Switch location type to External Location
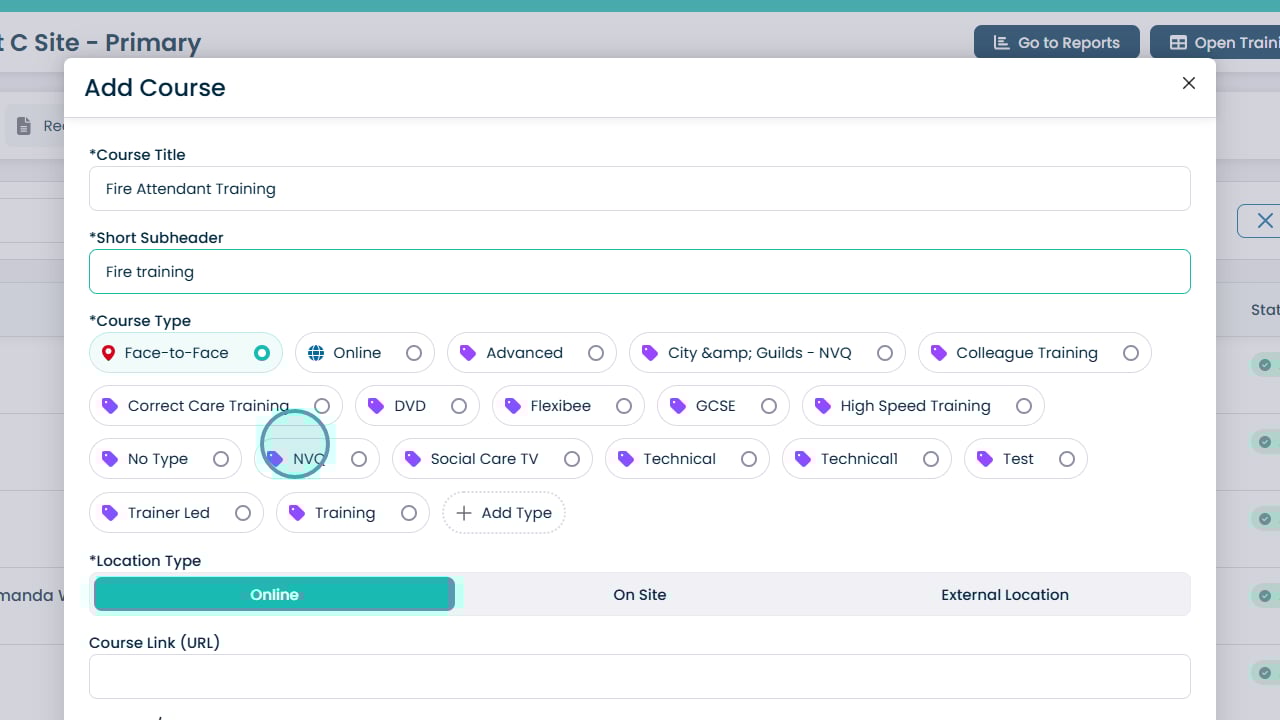 (x=1004, y=594)
